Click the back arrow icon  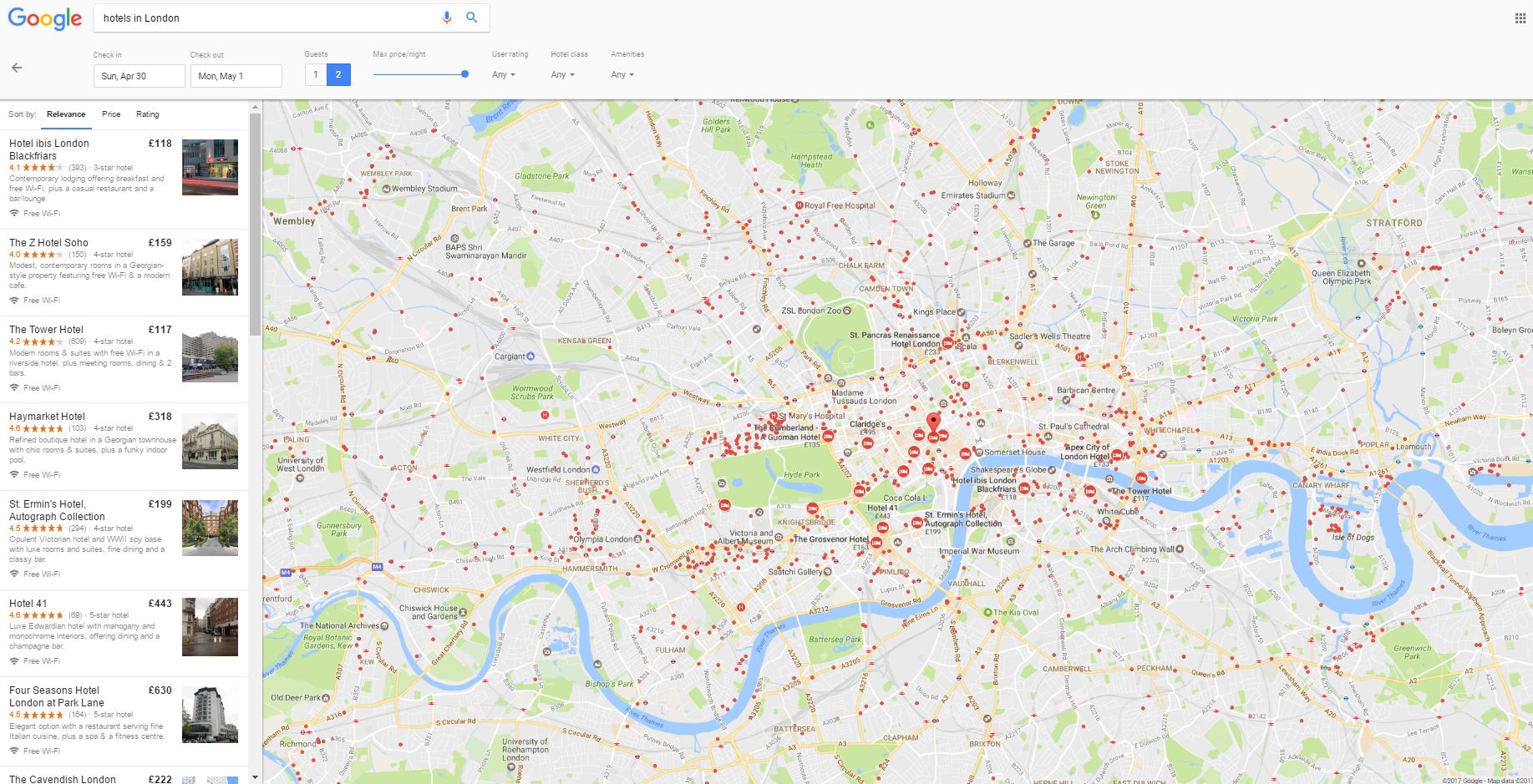[17, 68]
